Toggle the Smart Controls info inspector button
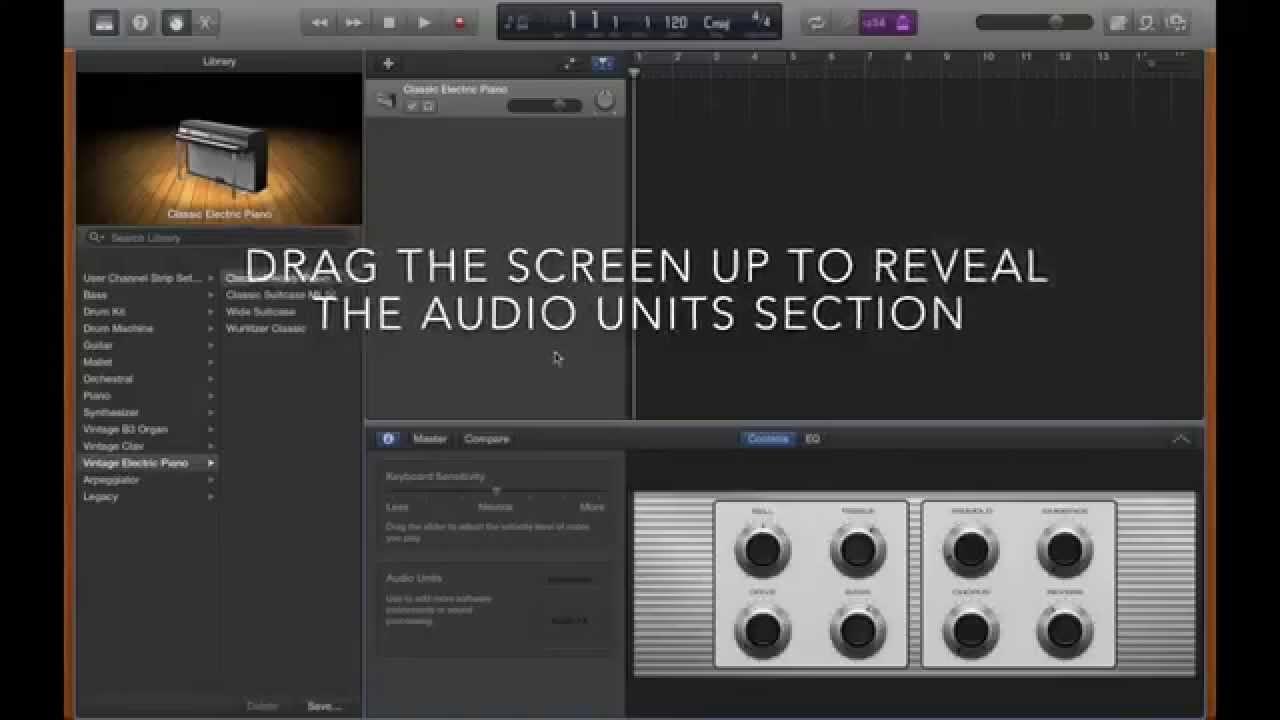The width and height of the screenshot is (1280, 720). pos(388,439)
